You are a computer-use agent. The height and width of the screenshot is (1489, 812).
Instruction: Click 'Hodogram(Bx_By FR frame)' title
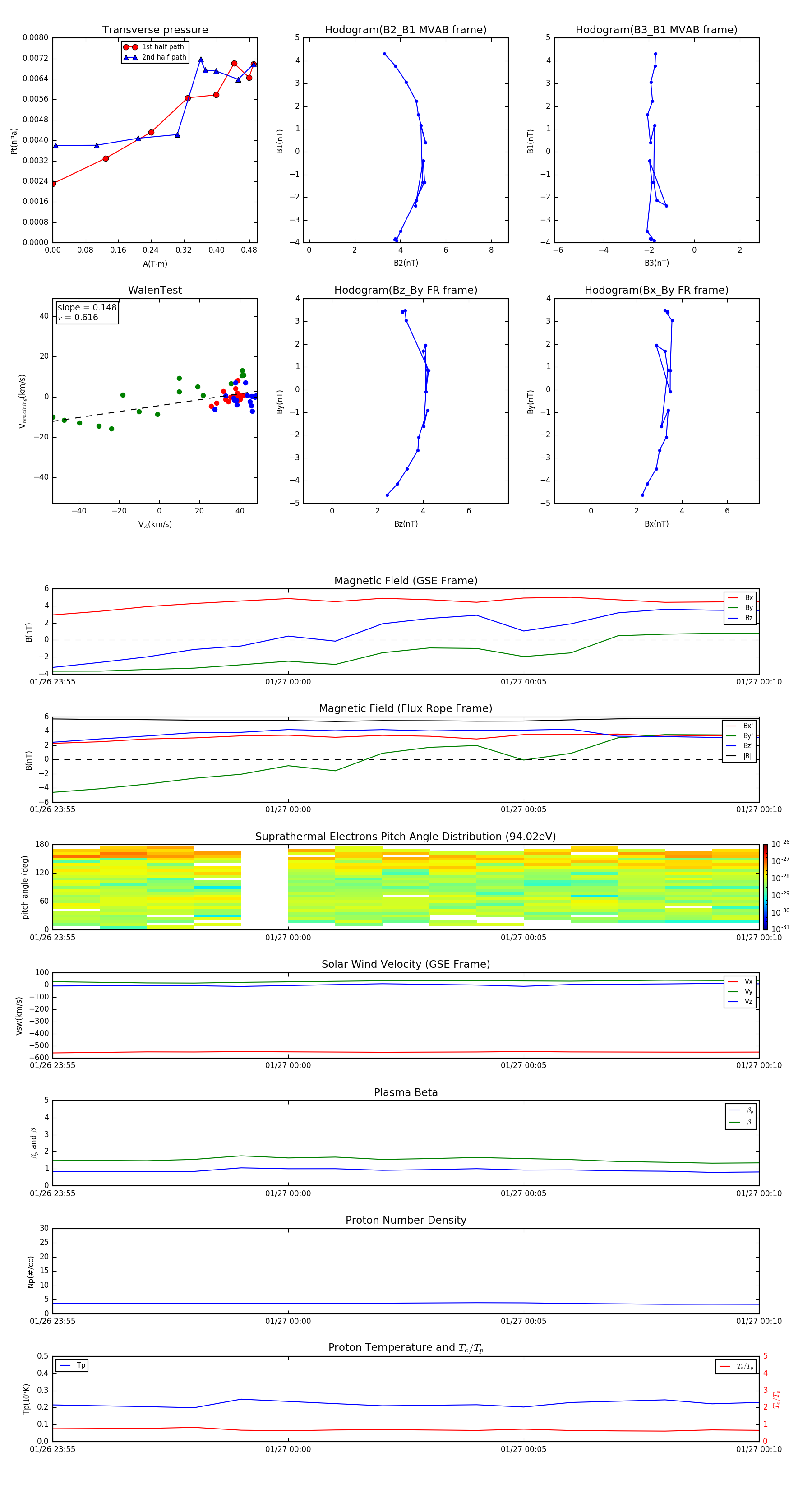(x=656, y=290)
